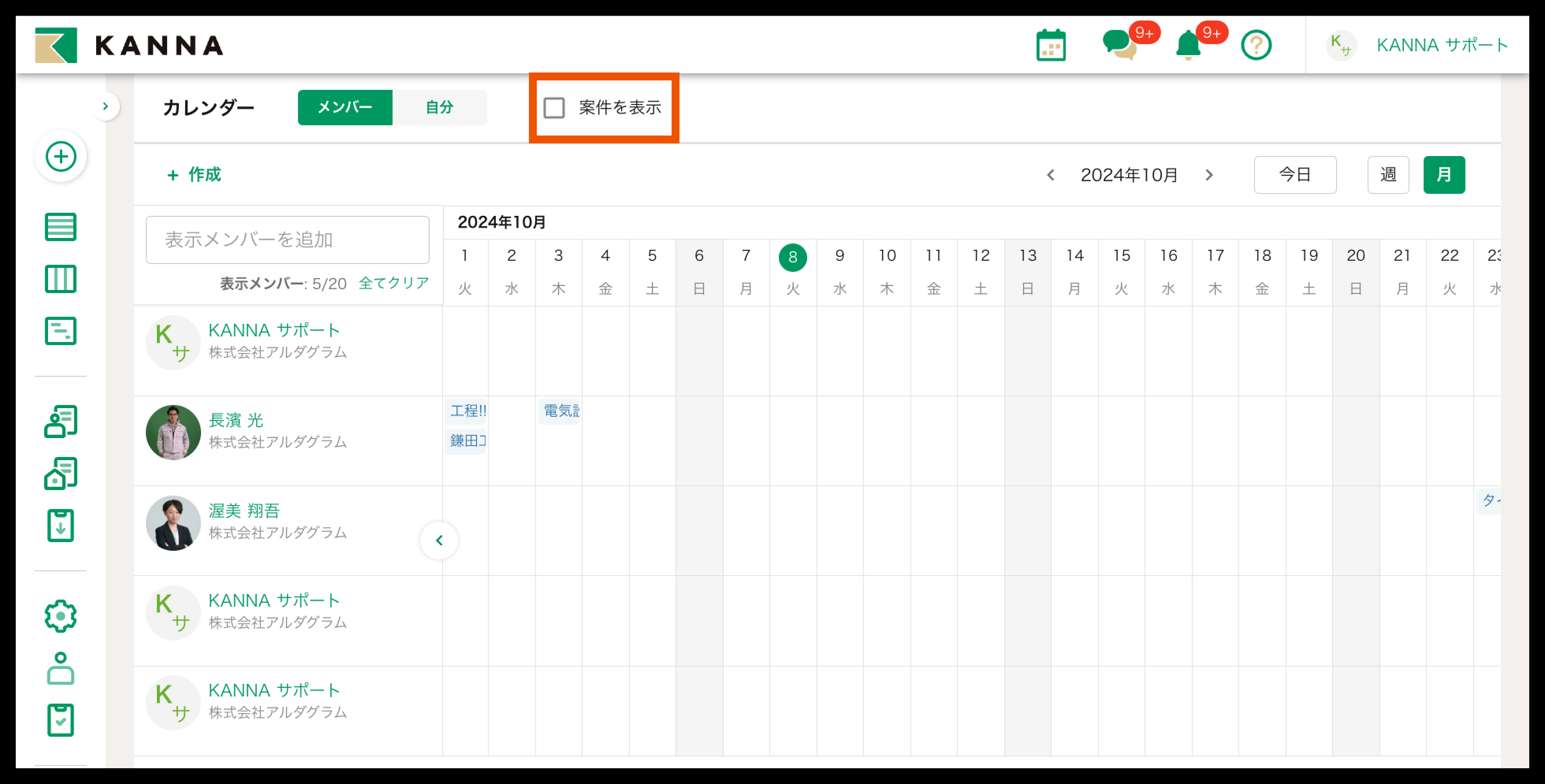Viewport: 1545px width, 784px height.
Task: Switch to week view (週)
Action: pos(1388,175)
